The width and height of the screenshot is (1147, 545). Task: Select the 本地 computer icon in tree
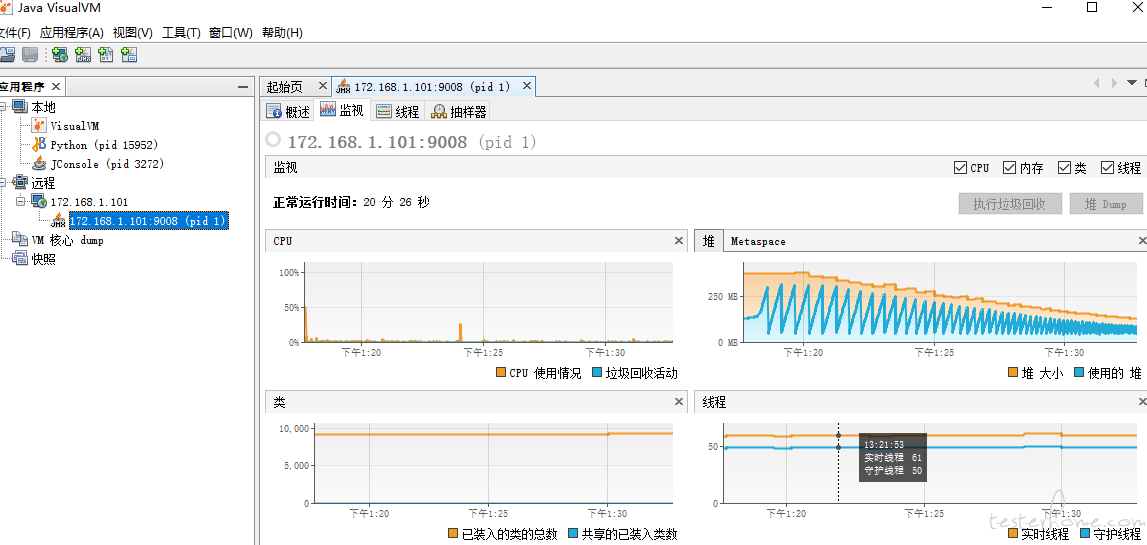click(20, 107)
